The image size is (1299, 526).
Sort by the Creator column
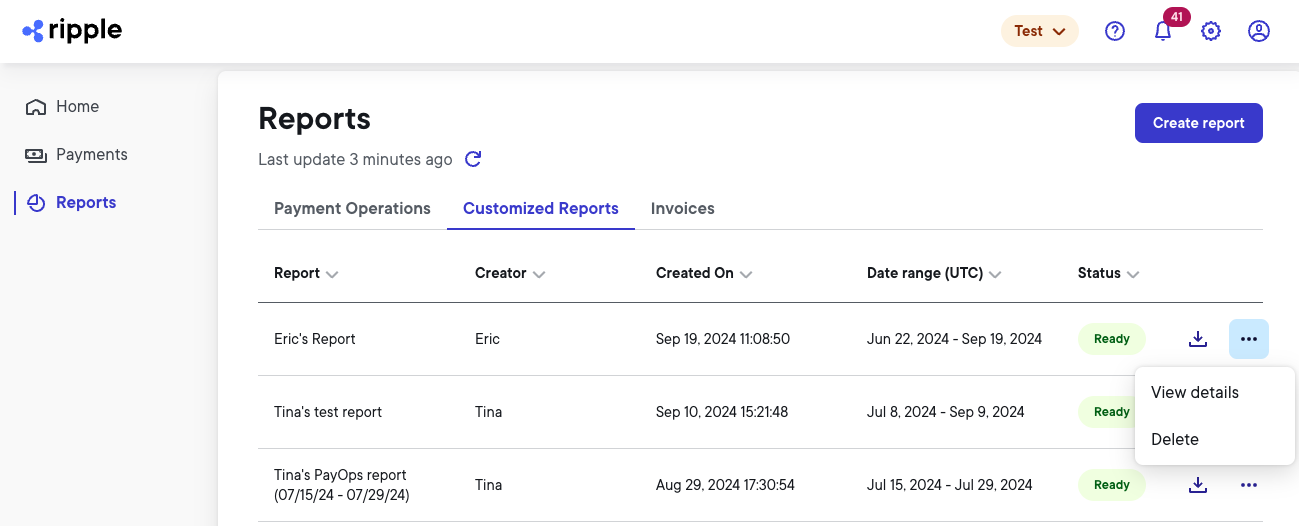510,273
